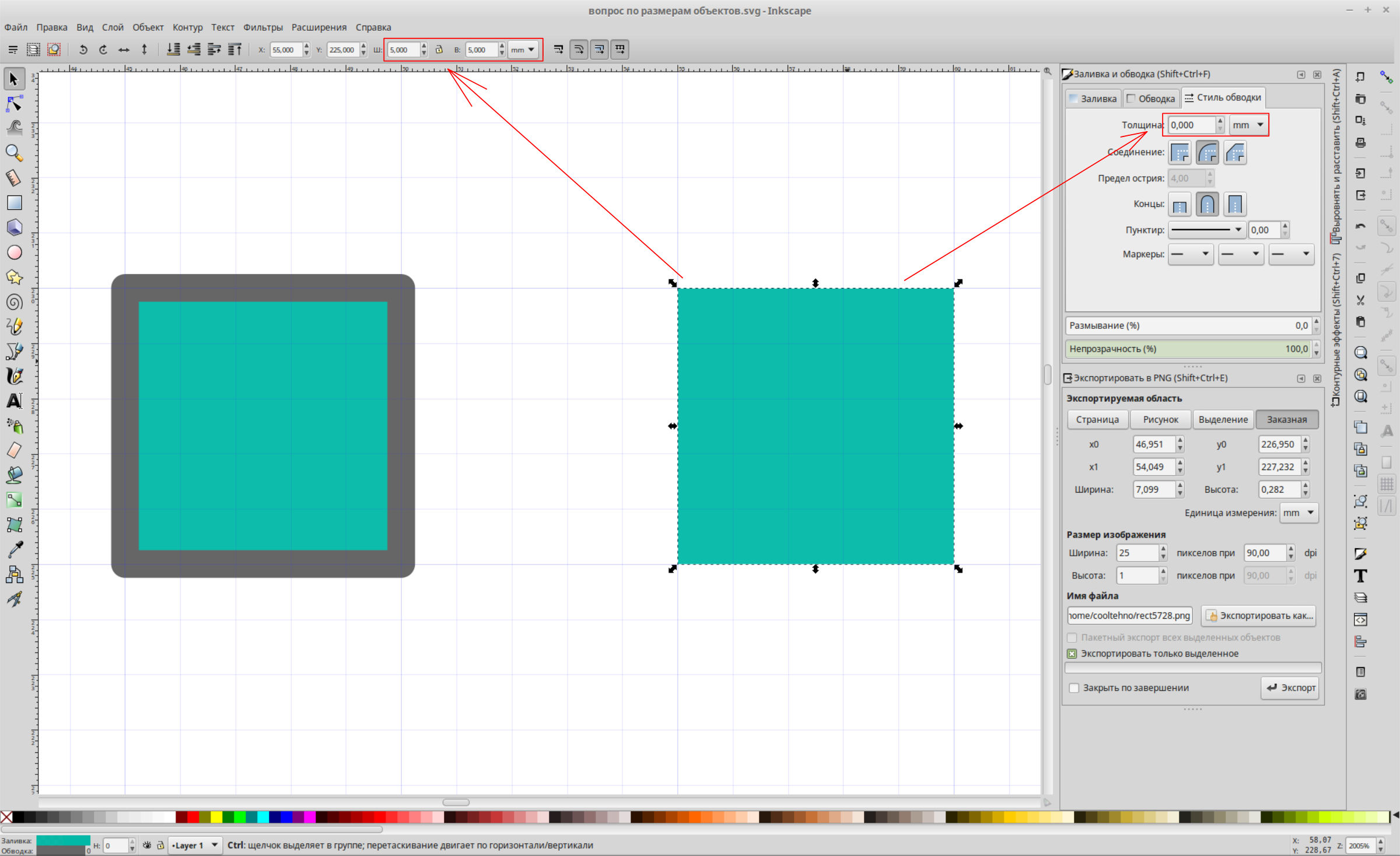
Task: Open the Пунктир dash pattern dropdown
Action: point(1206,230)
